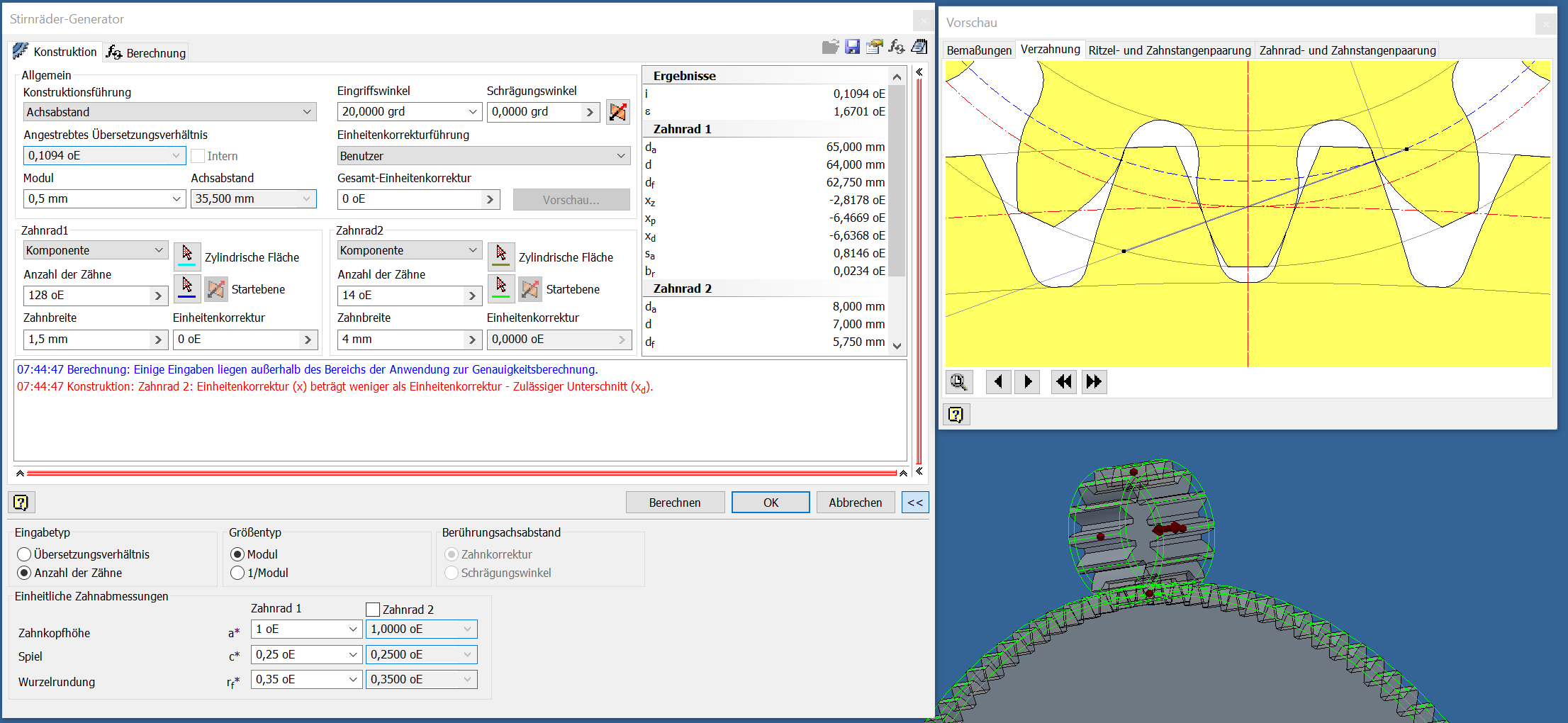Flip the Startebene direction for Zahnrad2
This screenshot has width=1568, height=723.
(x=530, y=288)
